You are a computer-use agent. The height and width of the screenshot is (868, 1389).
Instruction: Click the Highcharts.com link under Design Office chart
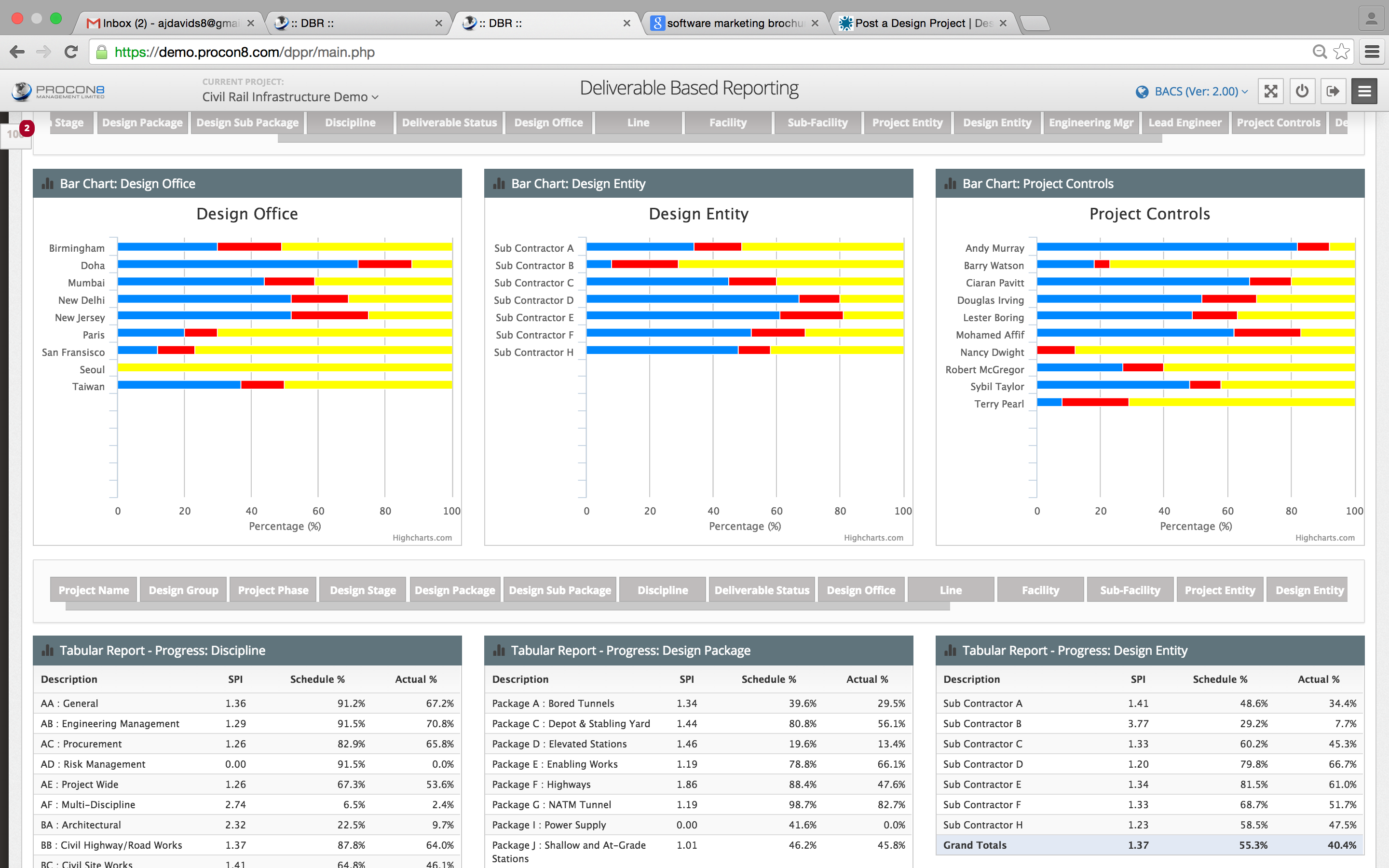(422, 537)
